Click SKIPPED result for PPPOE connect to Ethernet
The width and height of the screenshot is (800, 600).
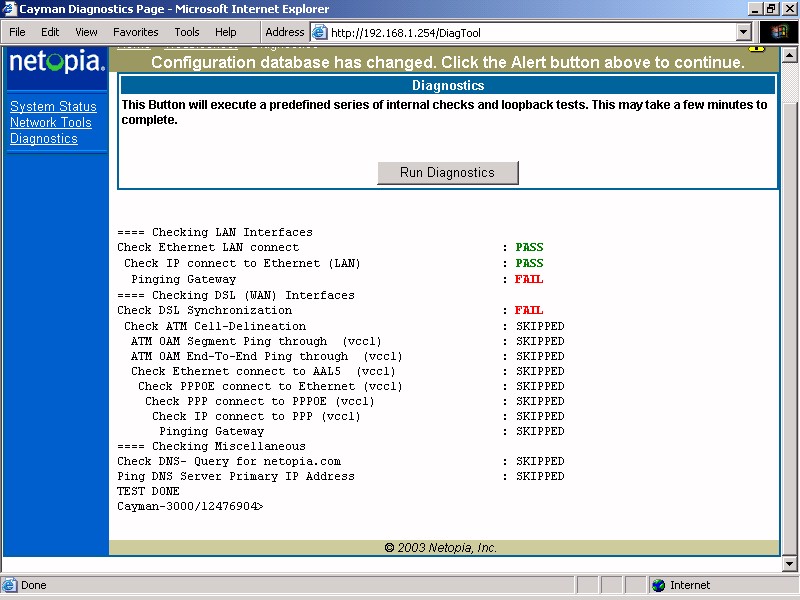(x=540, y=386)
